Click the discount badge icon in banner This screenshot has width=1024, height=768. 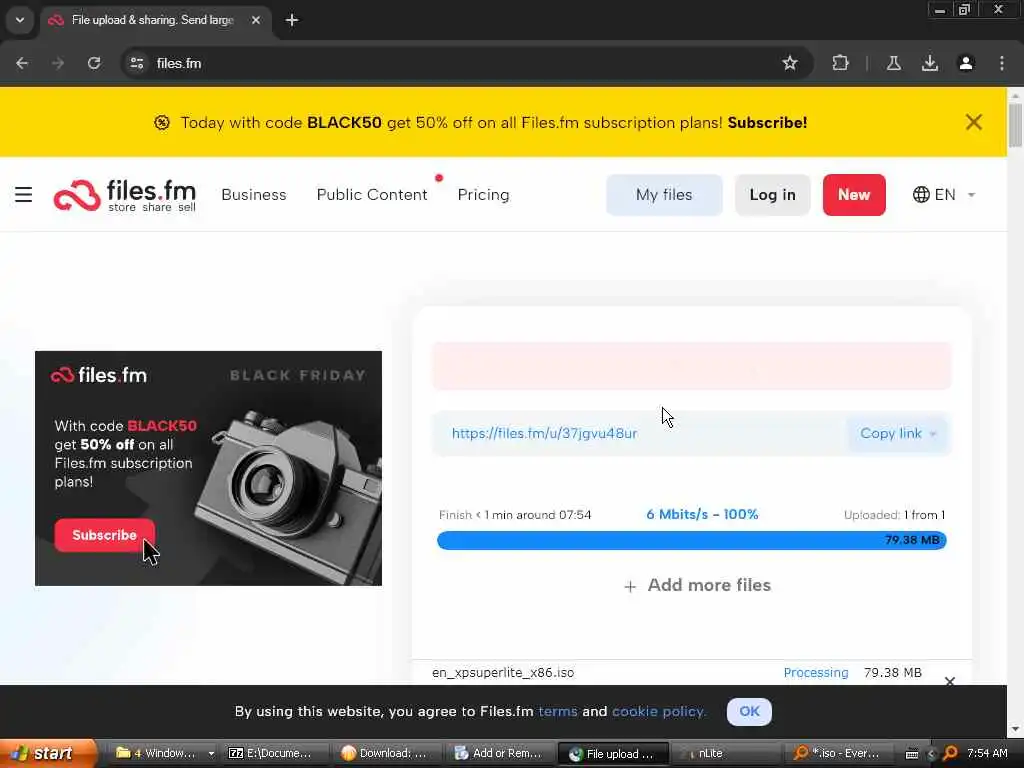point(162,123)
